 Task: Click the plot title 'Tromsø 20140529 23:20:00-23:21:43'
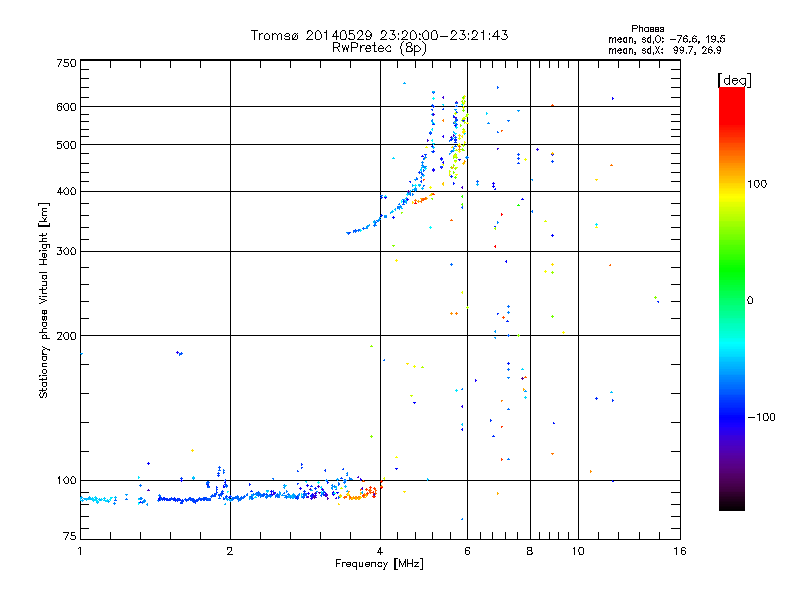pos(379,35)
